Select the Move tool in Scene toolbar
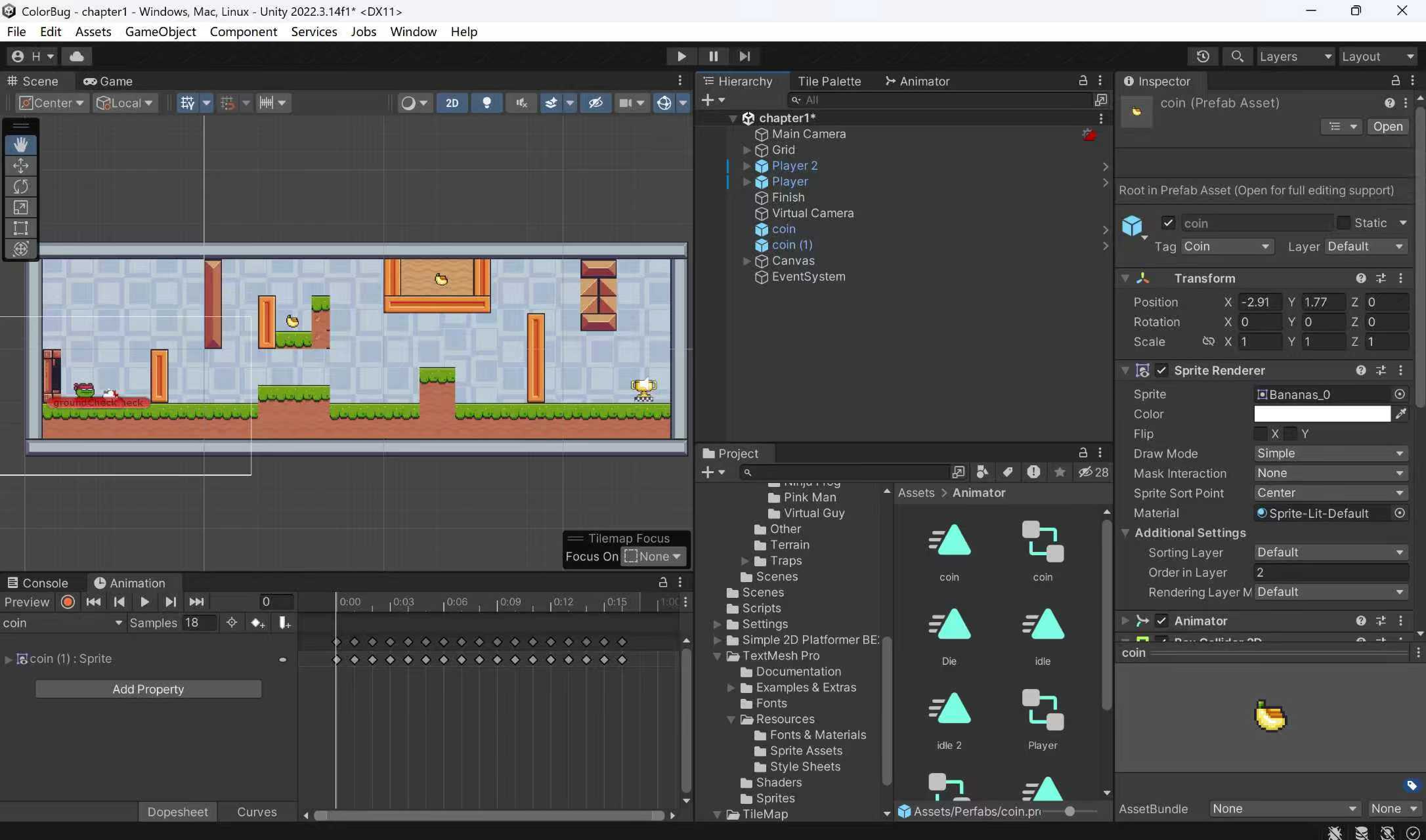Viewport: 1426px width, 840px height. pyautogui.click(x=20, y=165)
